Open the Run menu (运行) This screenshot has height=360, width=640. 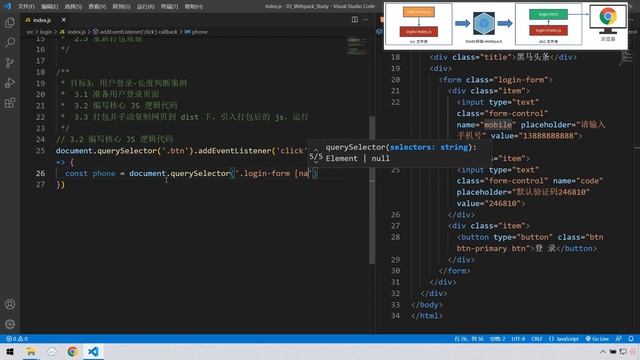point(145,7)
